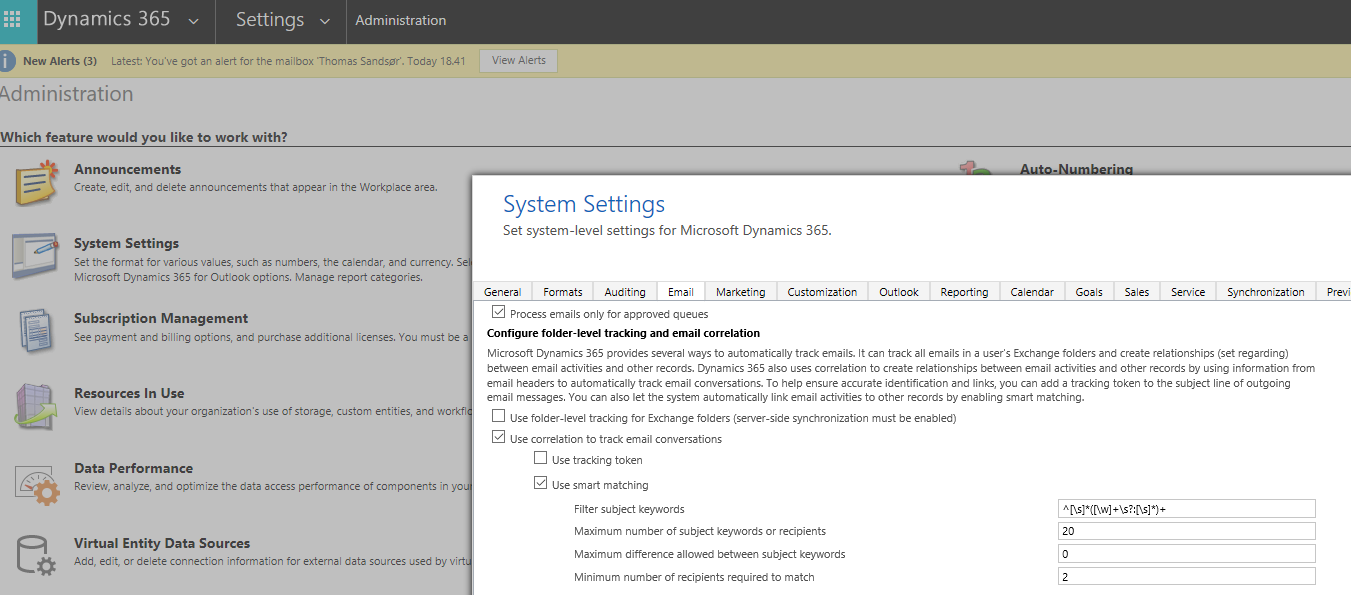
Task: Click the View Alerts button
Action: [518, 60]
